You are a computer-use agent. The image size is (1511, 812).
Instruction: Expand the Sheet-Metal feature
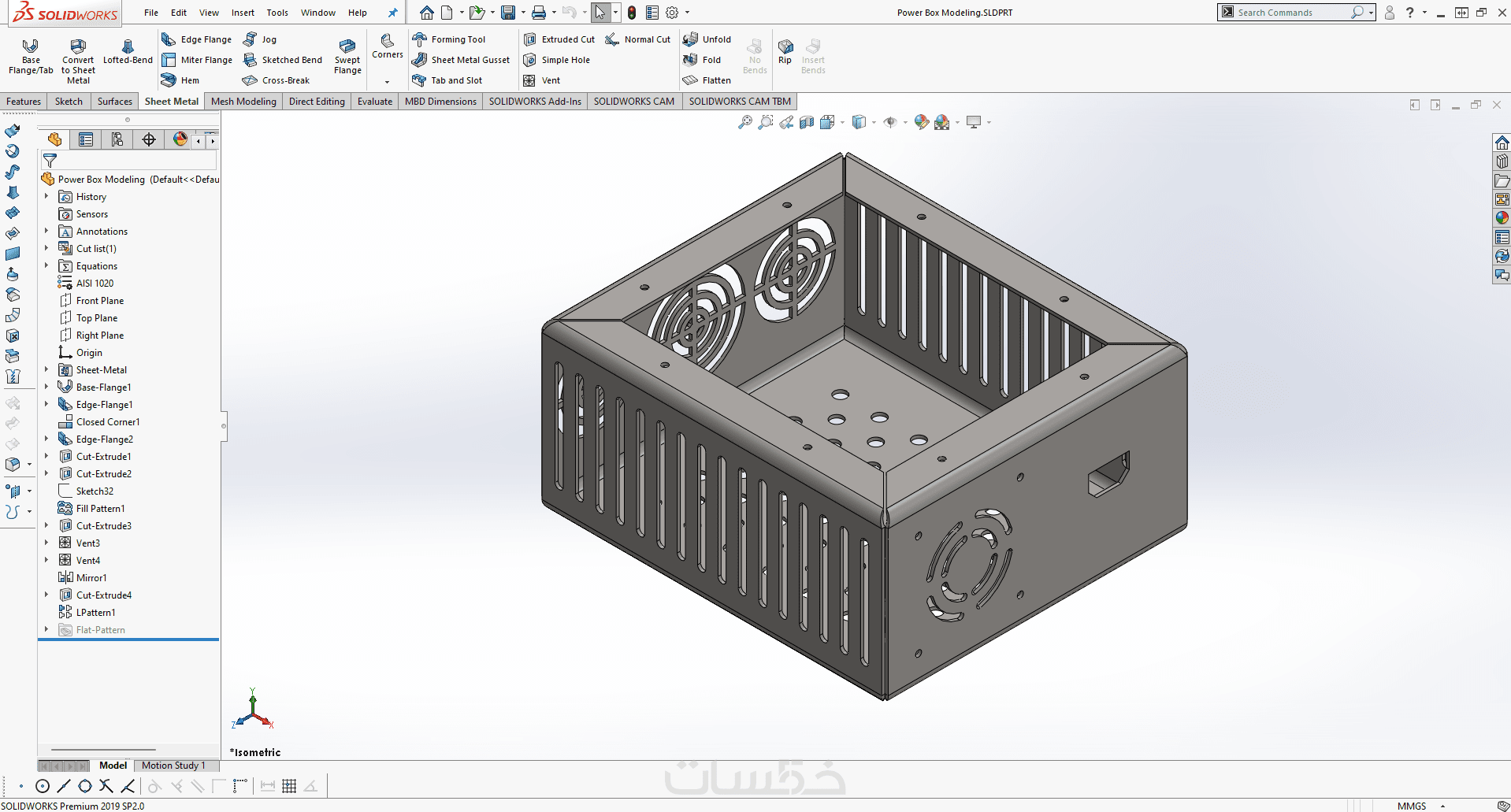[x=46, y=370]
